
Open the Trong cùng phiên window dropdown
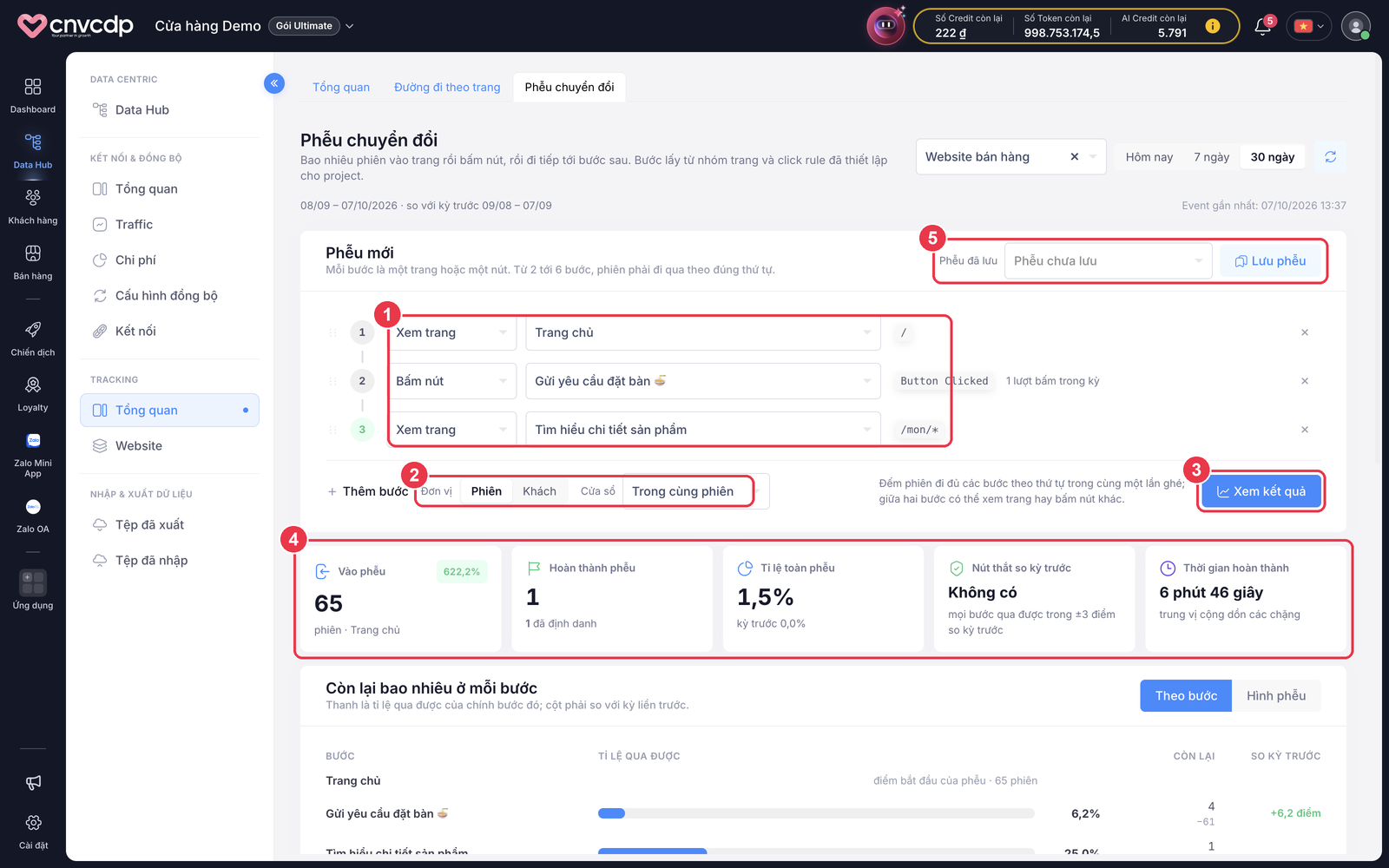tap(694, 491)
